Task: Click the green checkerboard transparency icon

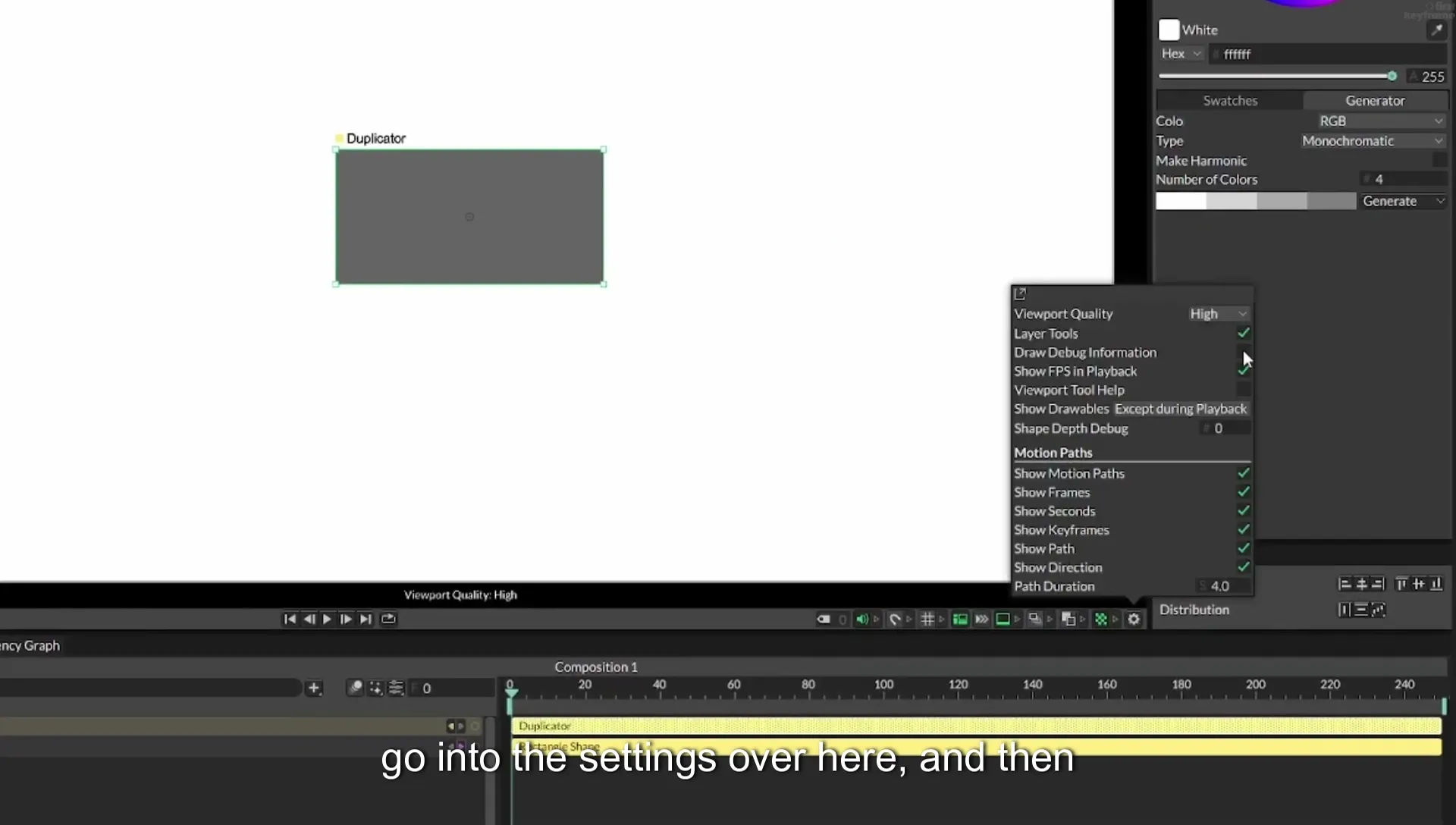Action: pyautogui.click(x=1101, y=620)
